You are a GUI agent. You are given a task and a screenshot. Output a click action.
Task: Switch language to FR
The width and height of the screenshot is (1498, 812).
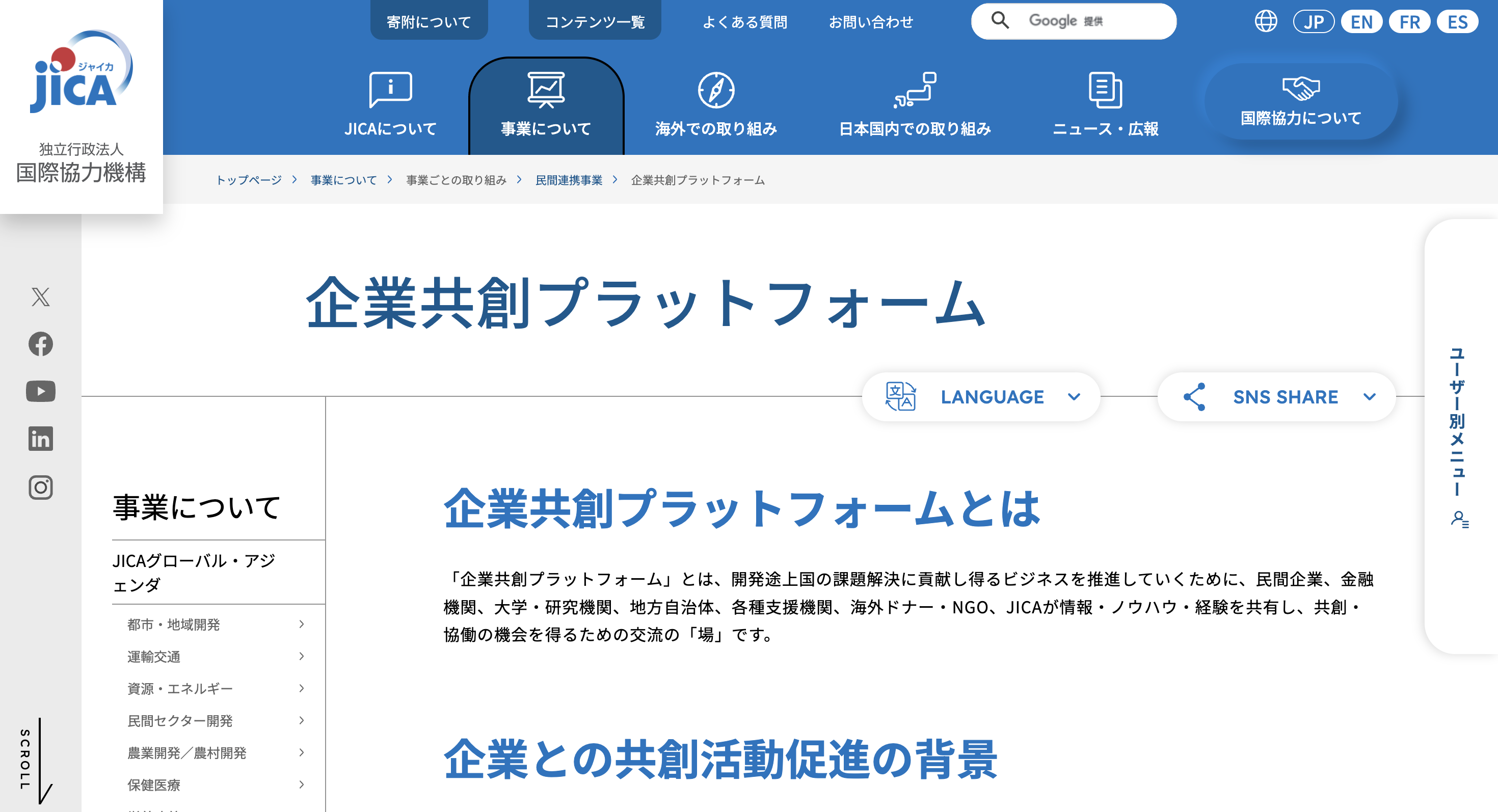tap(1409, 21)
